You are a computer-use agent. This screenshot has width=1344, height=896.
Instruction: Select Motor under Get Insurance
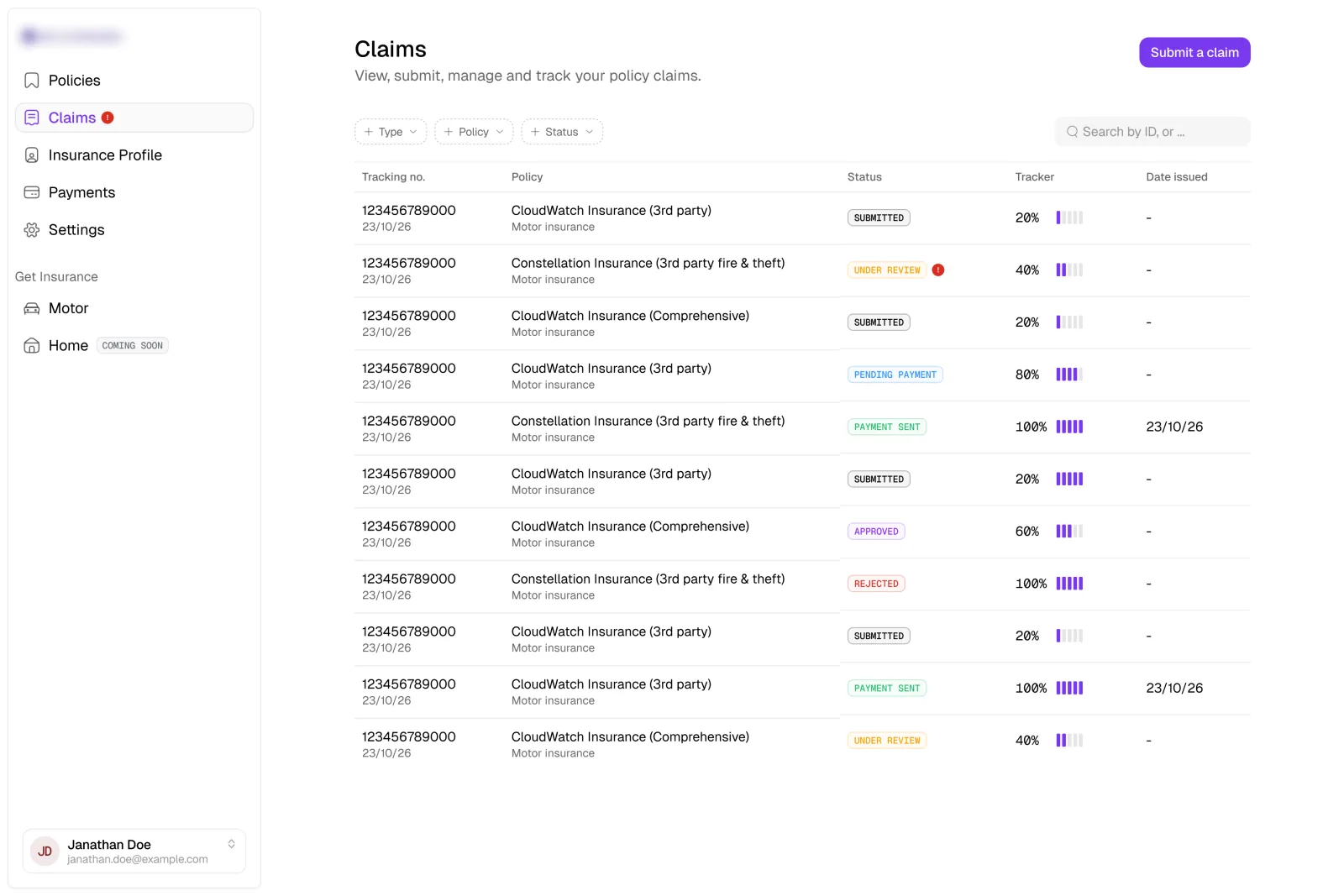coord(134,308)
